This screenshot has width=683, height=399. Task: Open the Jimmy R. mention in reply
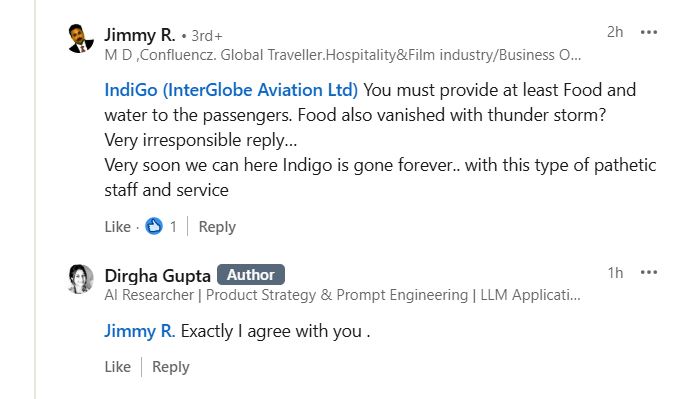[x=139, y=331]
